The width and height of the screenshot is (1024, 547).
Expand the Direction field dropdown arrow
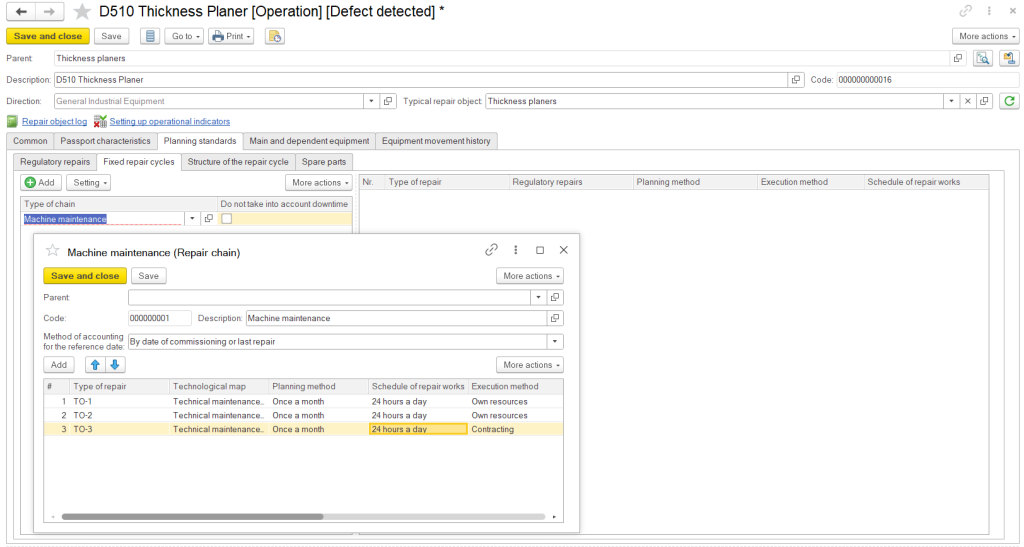pyautogui.click(x=370, y=101)
